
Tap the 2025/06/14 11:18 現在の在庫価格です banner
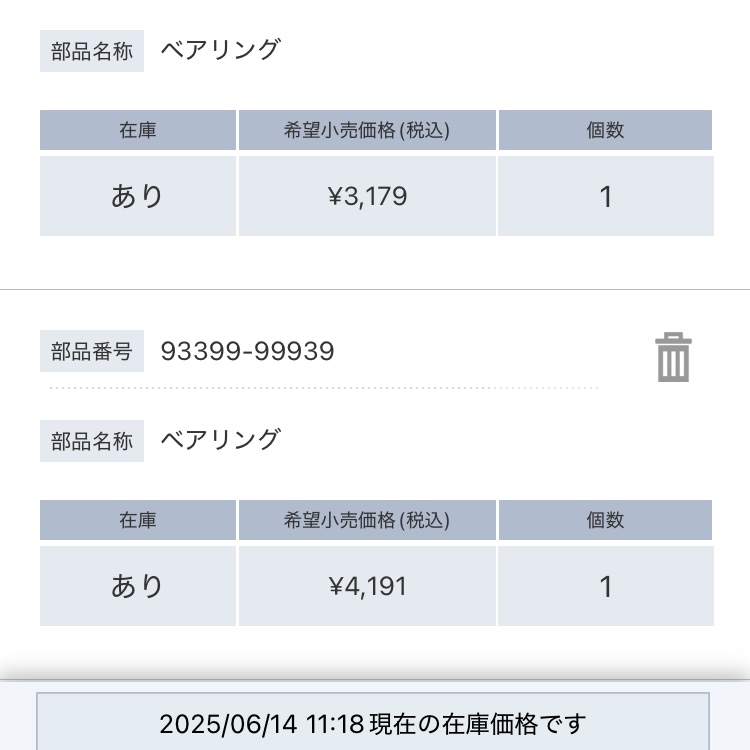coord(373,723)
